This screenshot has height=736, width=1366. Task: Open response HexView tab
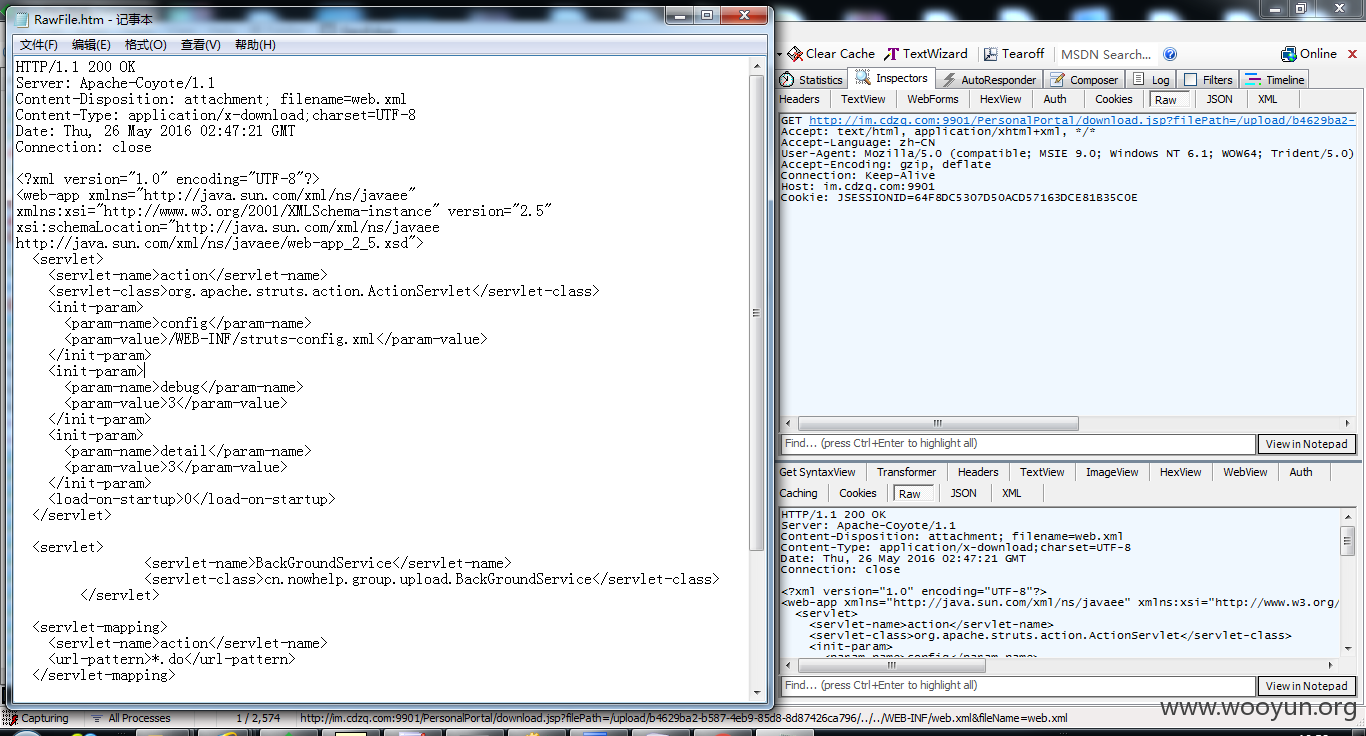pyautogui.click(x=1180, y=472)
